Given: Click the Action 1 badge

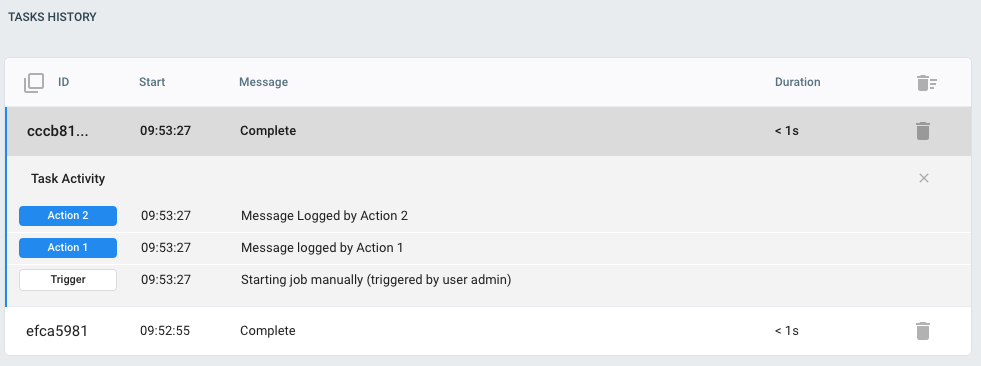Looking at the screenshot, I should pyautogui.click(x=68, y=248).
